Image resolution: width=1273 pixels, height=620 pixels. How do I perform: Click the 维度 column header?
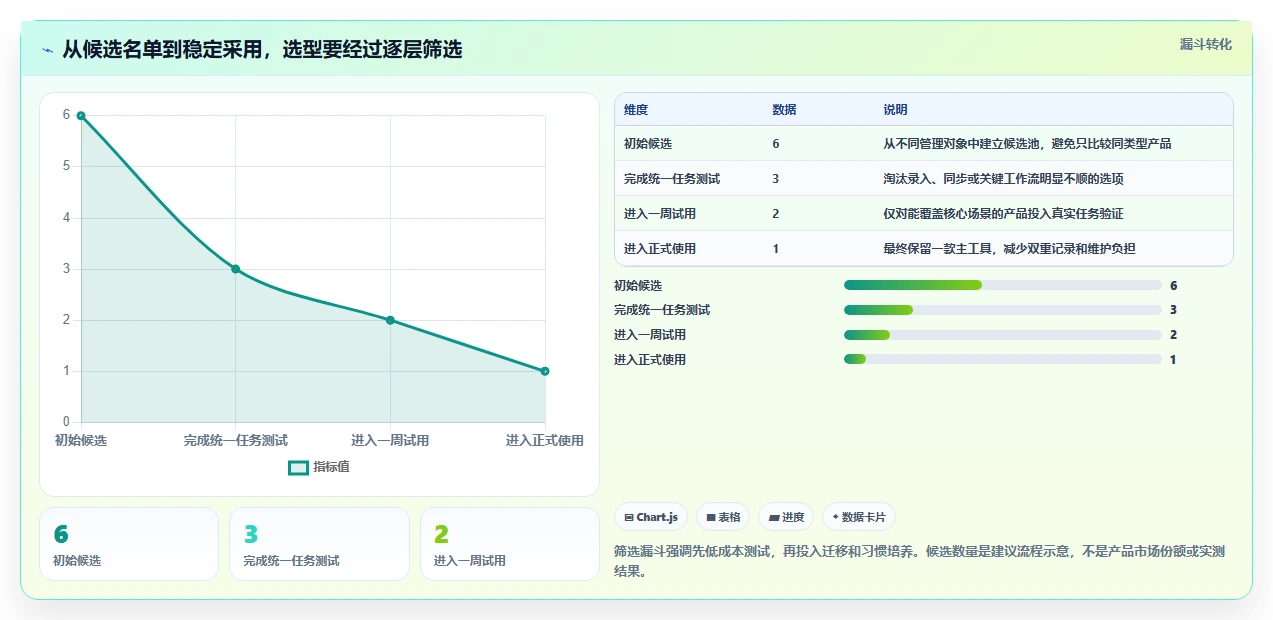tap(636, 110)
